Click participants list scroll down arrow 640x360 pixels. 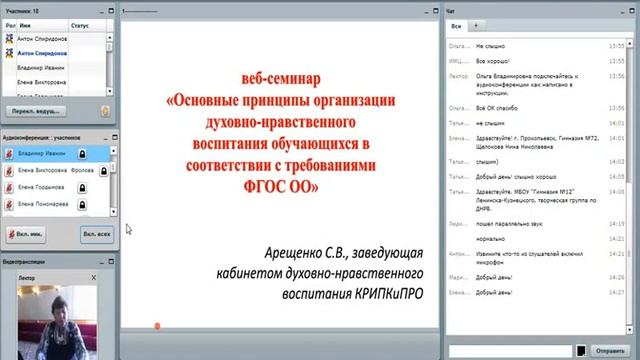pos(109,92)
